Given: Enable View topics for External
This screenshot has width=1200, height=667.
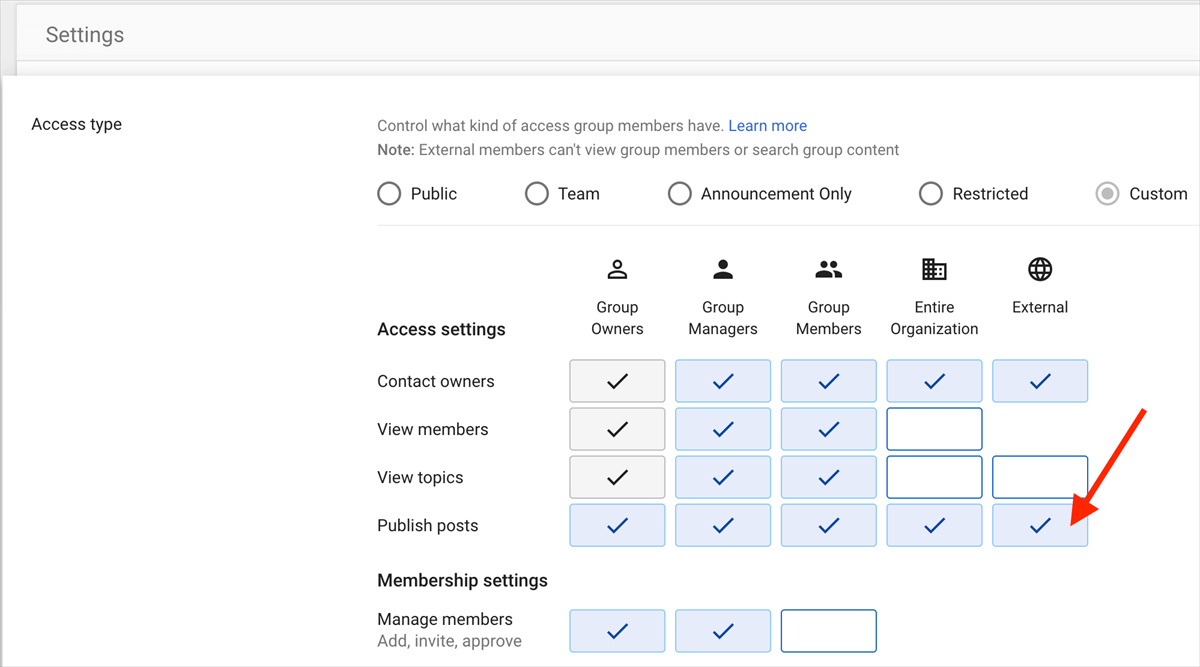Looking at the screenshot, I should click(x=1040, y=477).
